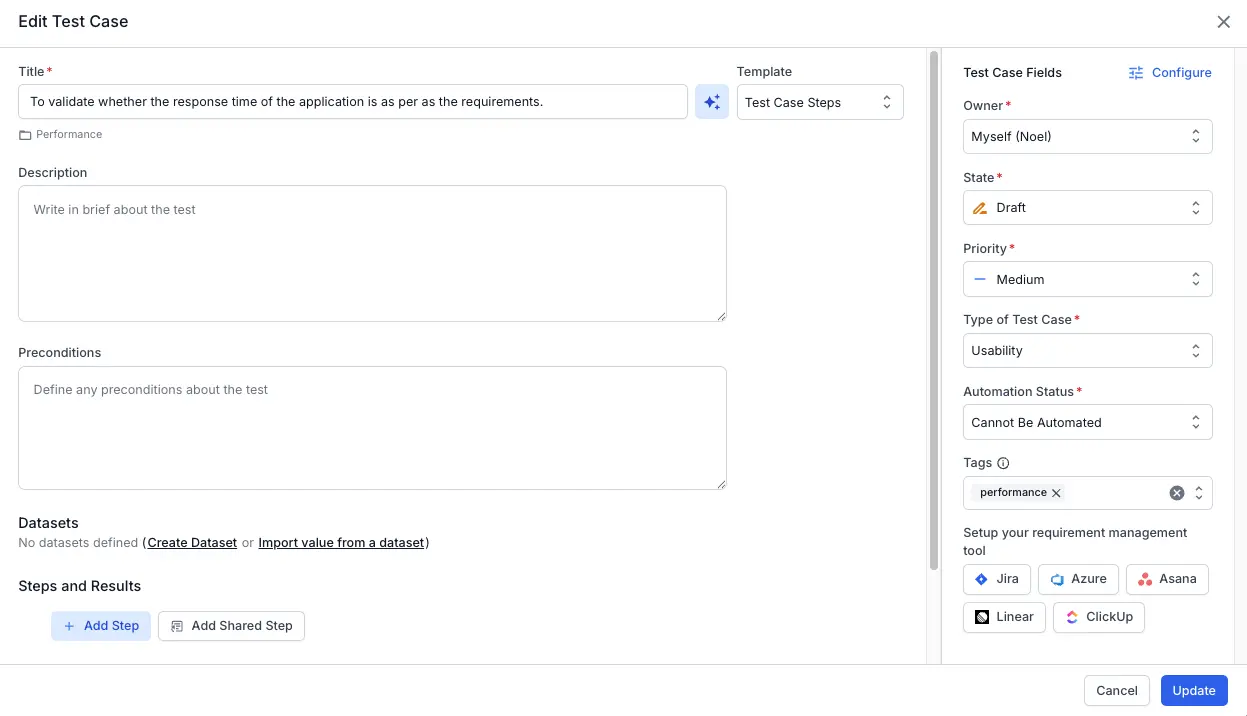Click the Jira integration button

tap(996, 579)
